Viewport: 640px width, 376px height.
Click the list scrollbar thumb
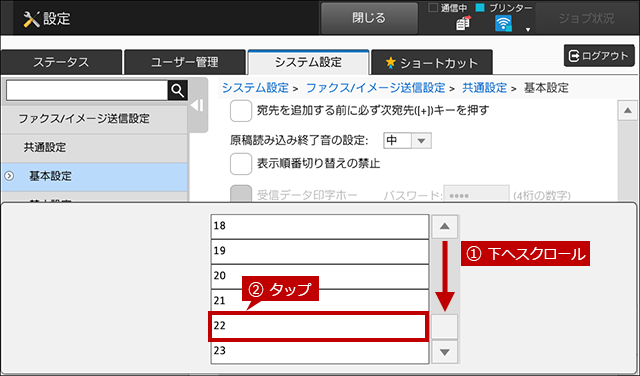pos(444,327)
